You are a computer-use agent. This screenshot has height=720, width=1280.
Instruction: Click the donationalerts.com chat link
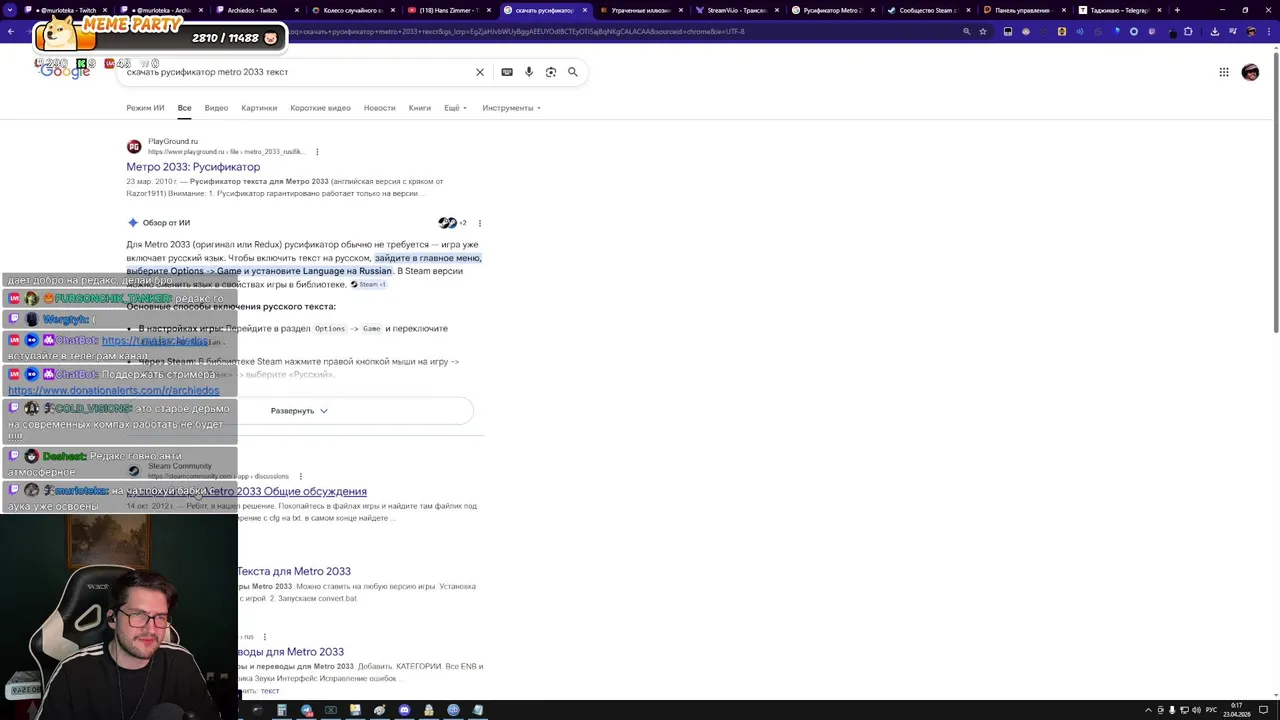113,391
